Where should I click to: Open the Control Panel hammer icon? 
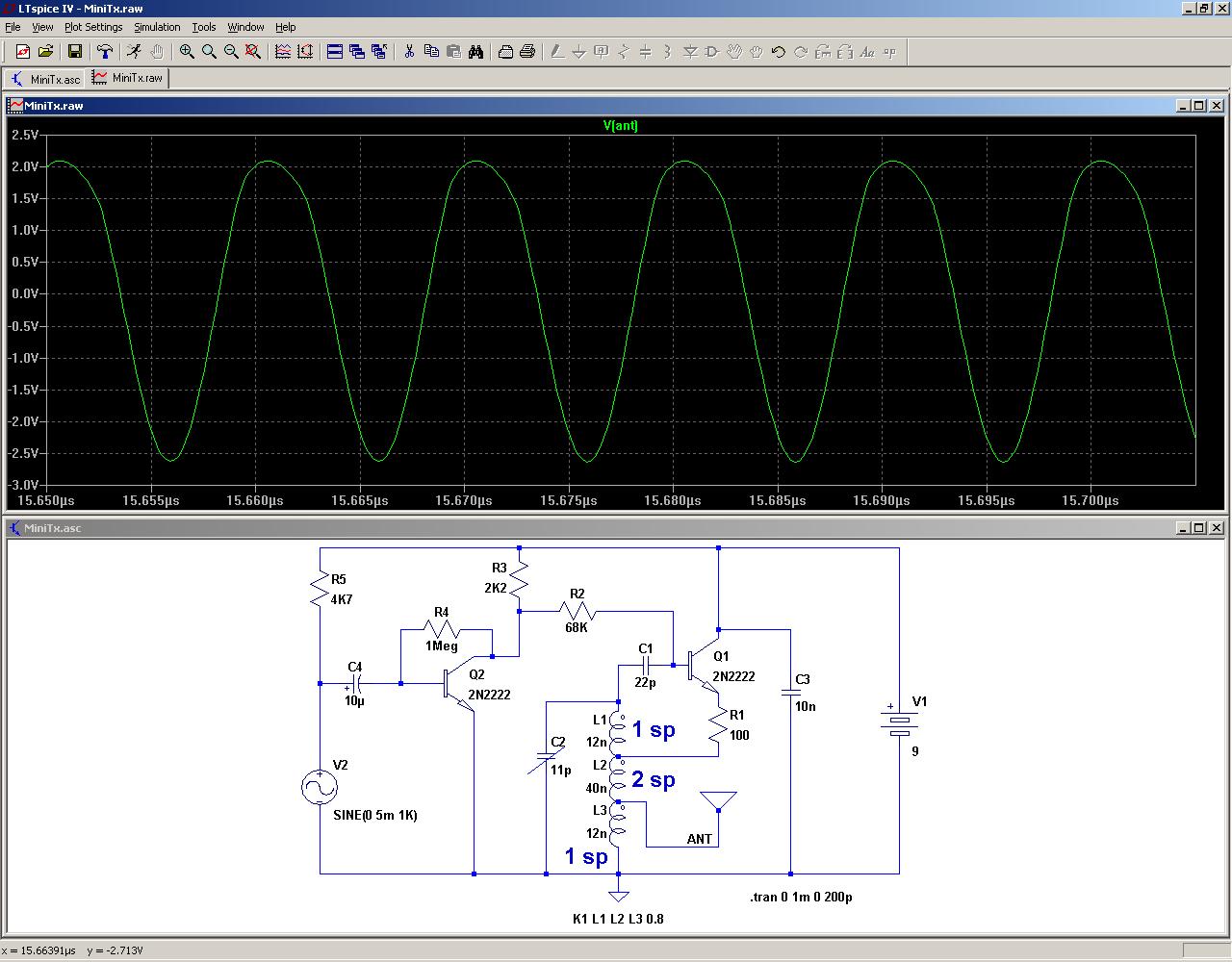[x=105, y=52]
